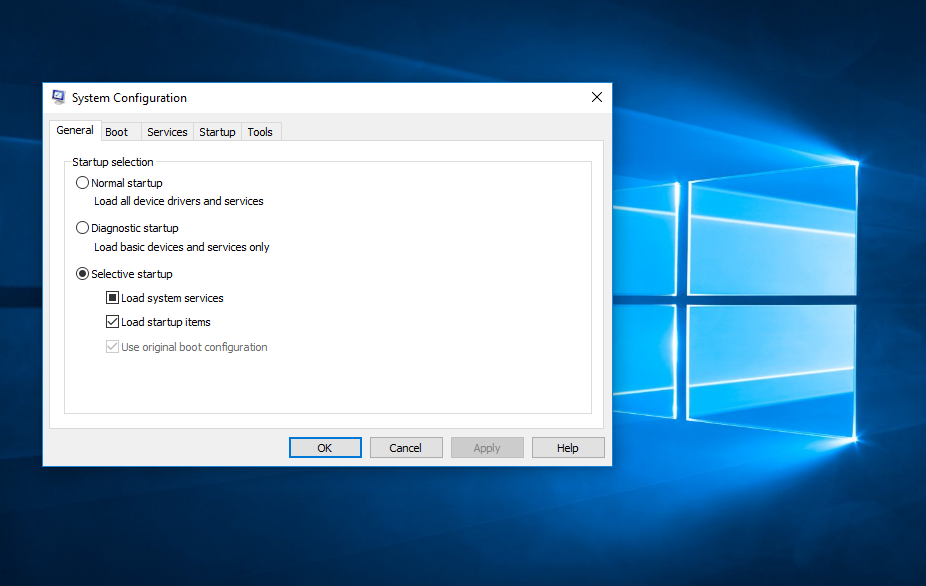926x586 pixels.
Task: Uncheck the Load startup items checkbox
Action: coord(112,322)
